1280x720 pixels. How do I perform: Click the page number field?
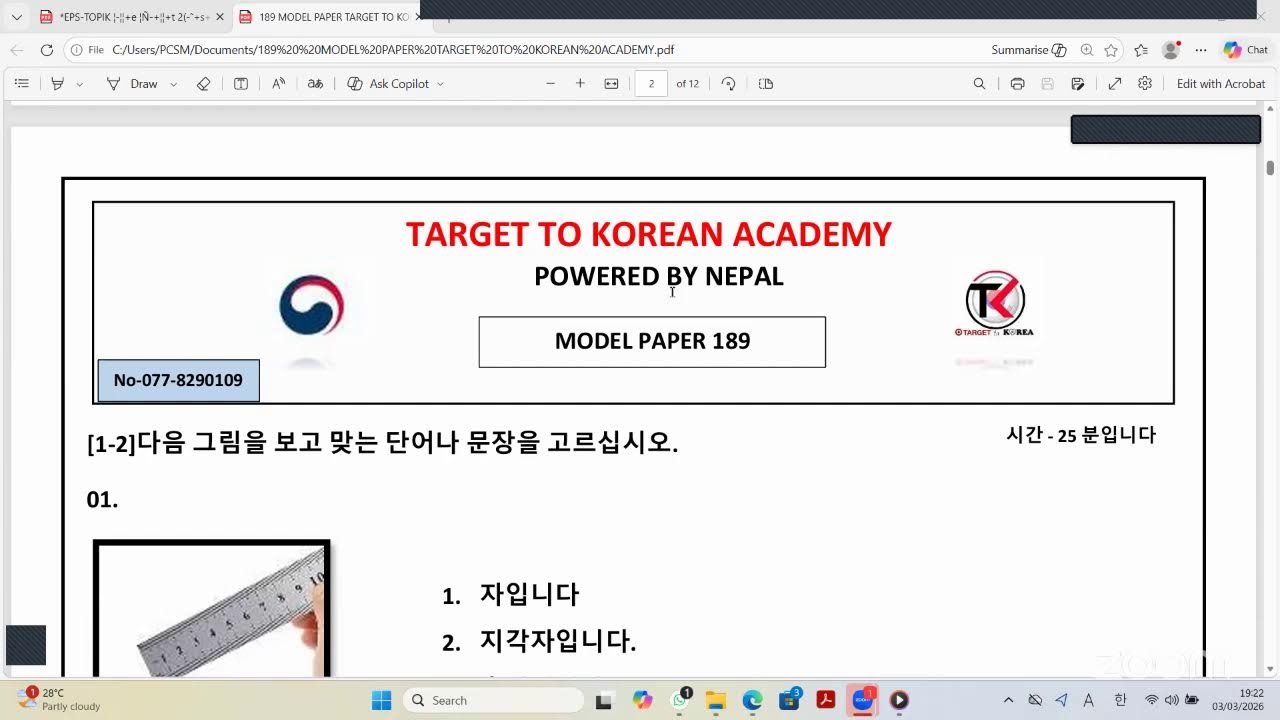[651, 84]
